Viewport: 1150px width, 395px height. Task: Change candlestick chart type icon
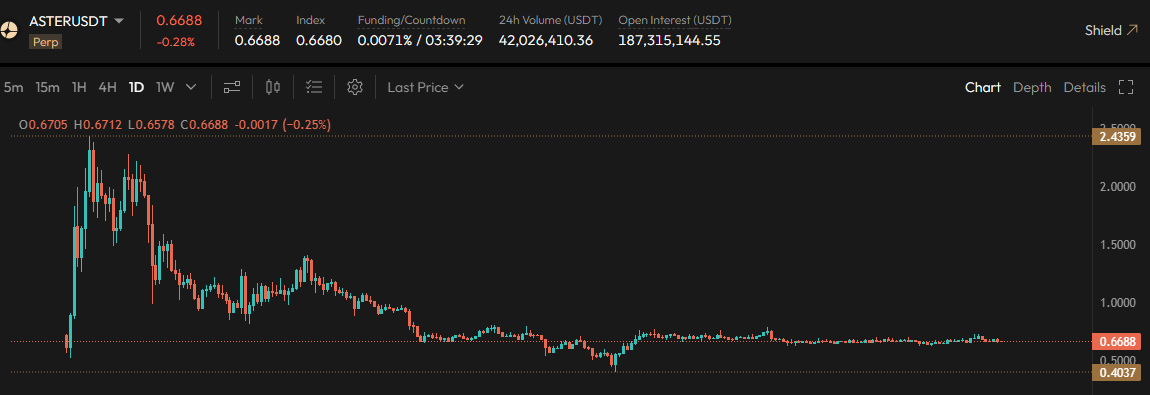point(273,87)
